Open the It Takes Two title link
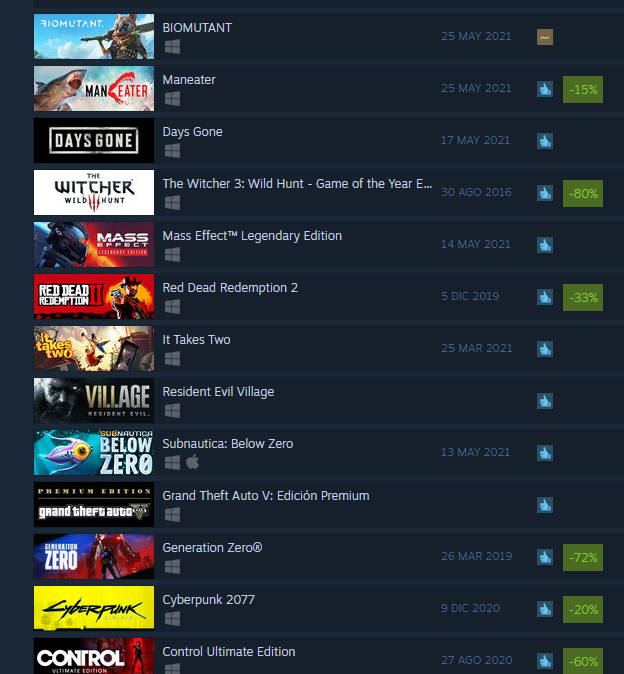624x674 pixels. (196, 340)
